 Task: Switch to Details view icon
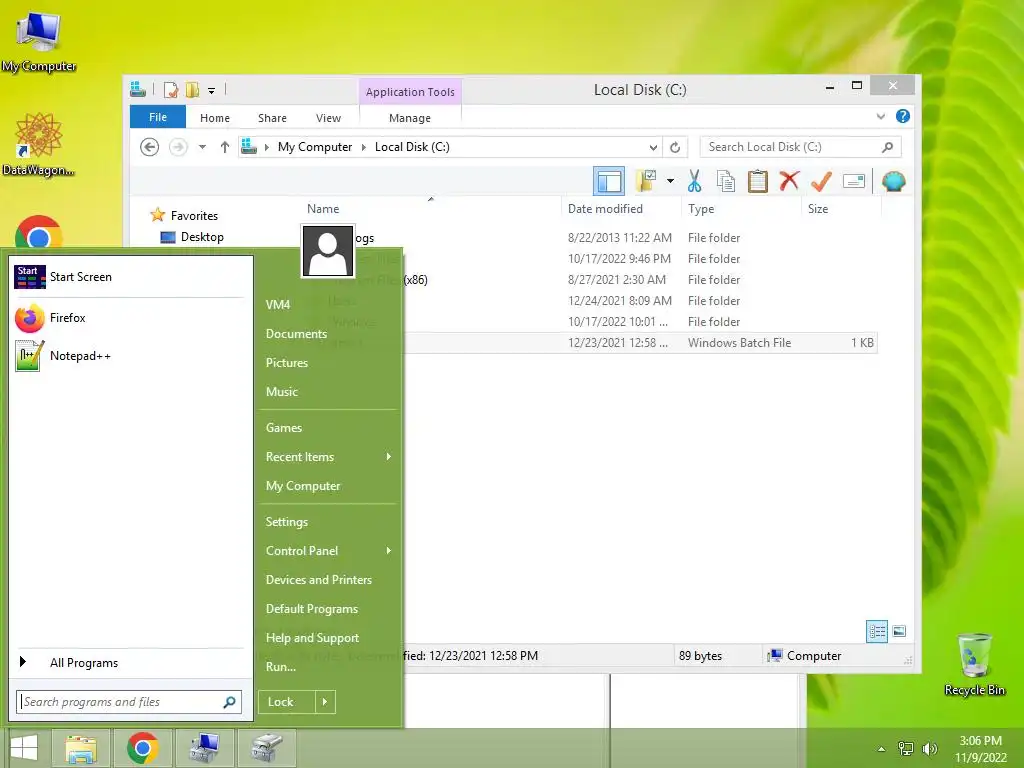click(876, 631)
